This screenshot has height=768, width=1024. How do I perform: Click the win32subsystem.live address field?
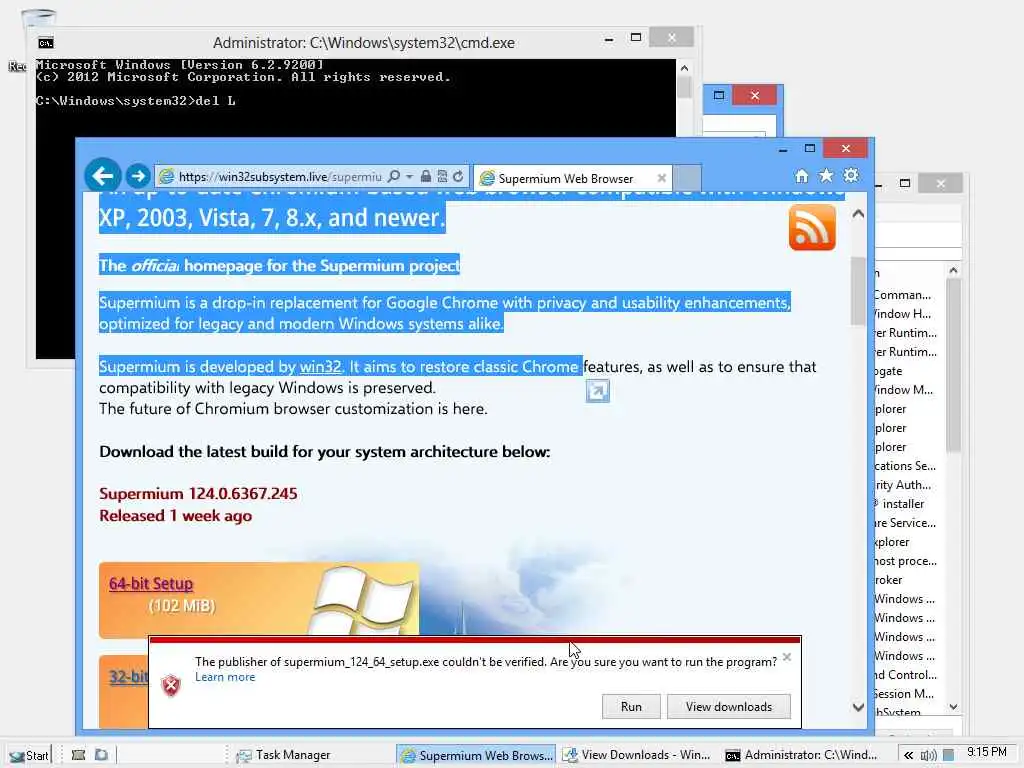pos(280,177)
